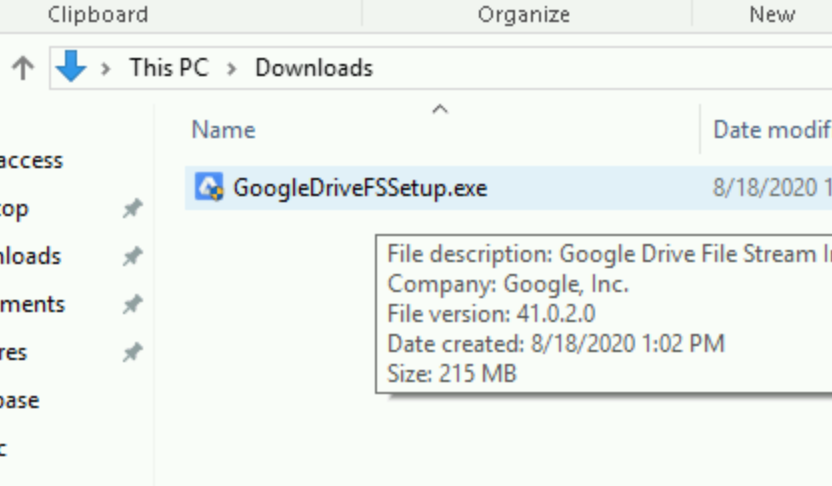Click the pin icon beside Downloads
832x486 pixels.
point(133,256)
